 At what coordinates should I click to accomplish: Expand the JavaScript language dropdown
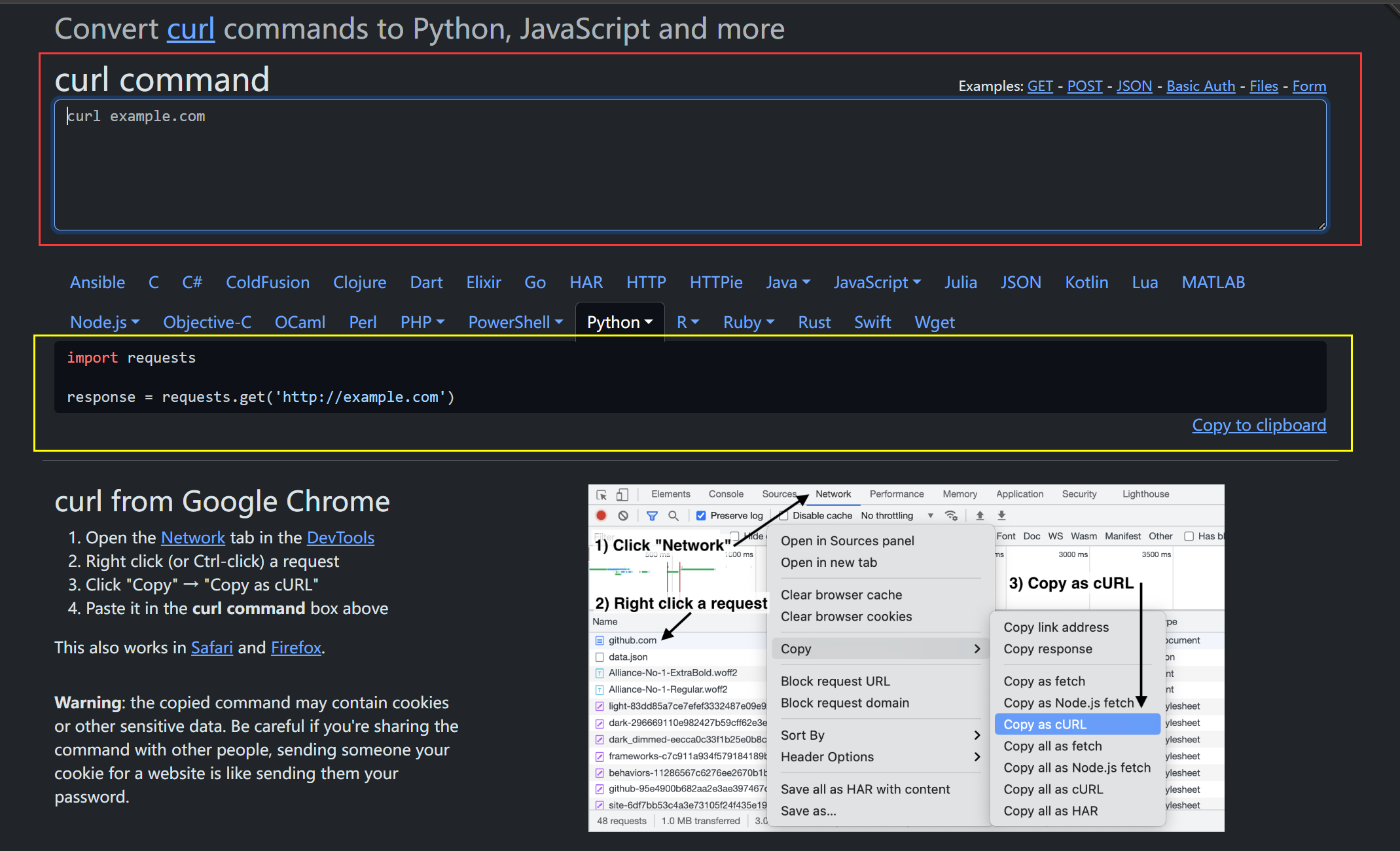pyautogui.click(x=877, y=282)
